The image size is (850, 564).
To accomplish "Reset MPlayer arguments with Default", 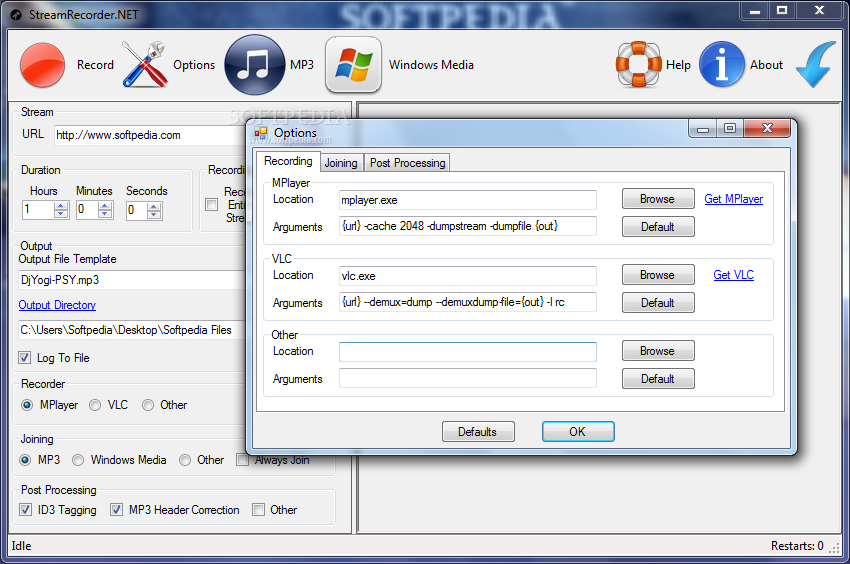I will point(658,227).
